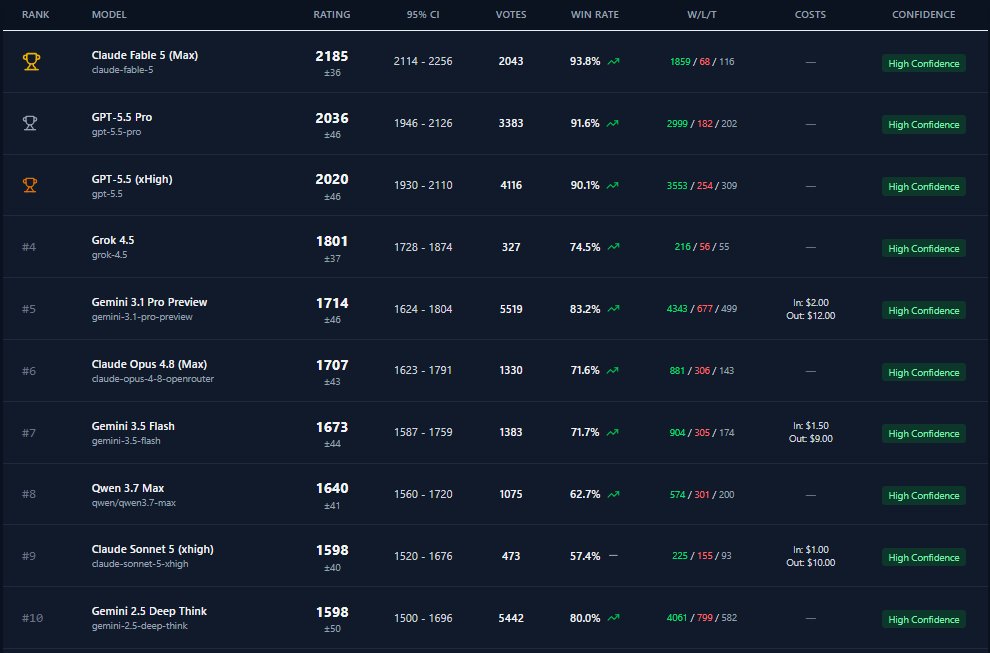
Task: Sort by the COSTS column header
Action: pos(810,15)
